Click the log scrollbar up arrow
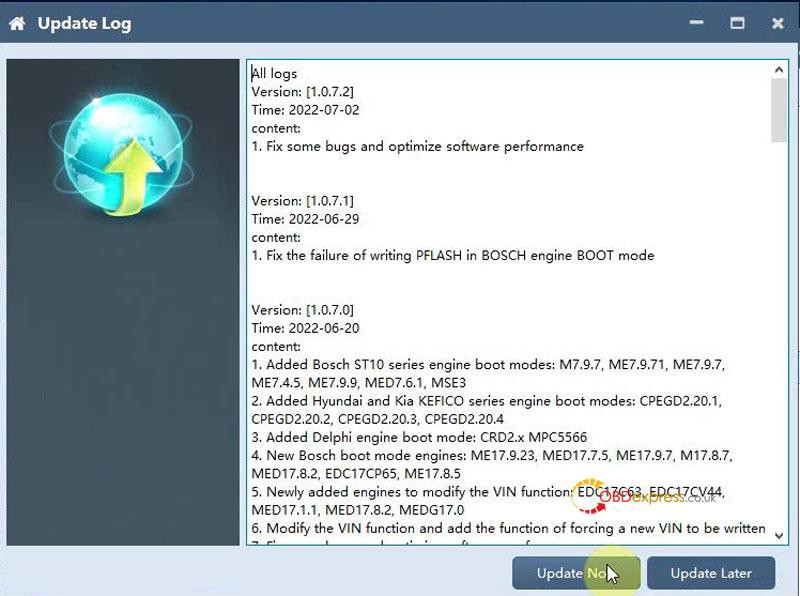 (779, 70)
